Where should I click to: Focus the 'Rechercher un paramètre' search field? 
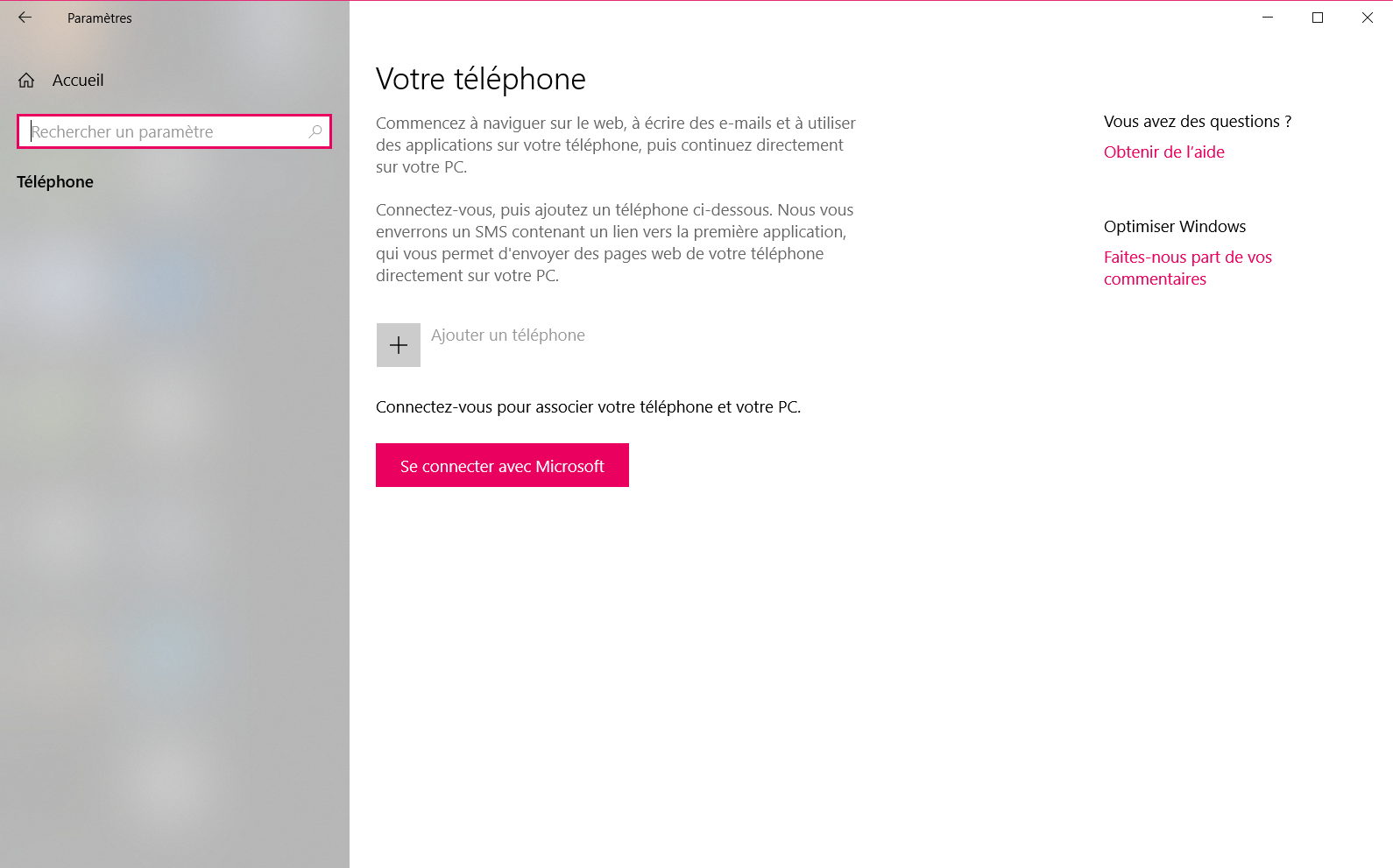[166, 131]
